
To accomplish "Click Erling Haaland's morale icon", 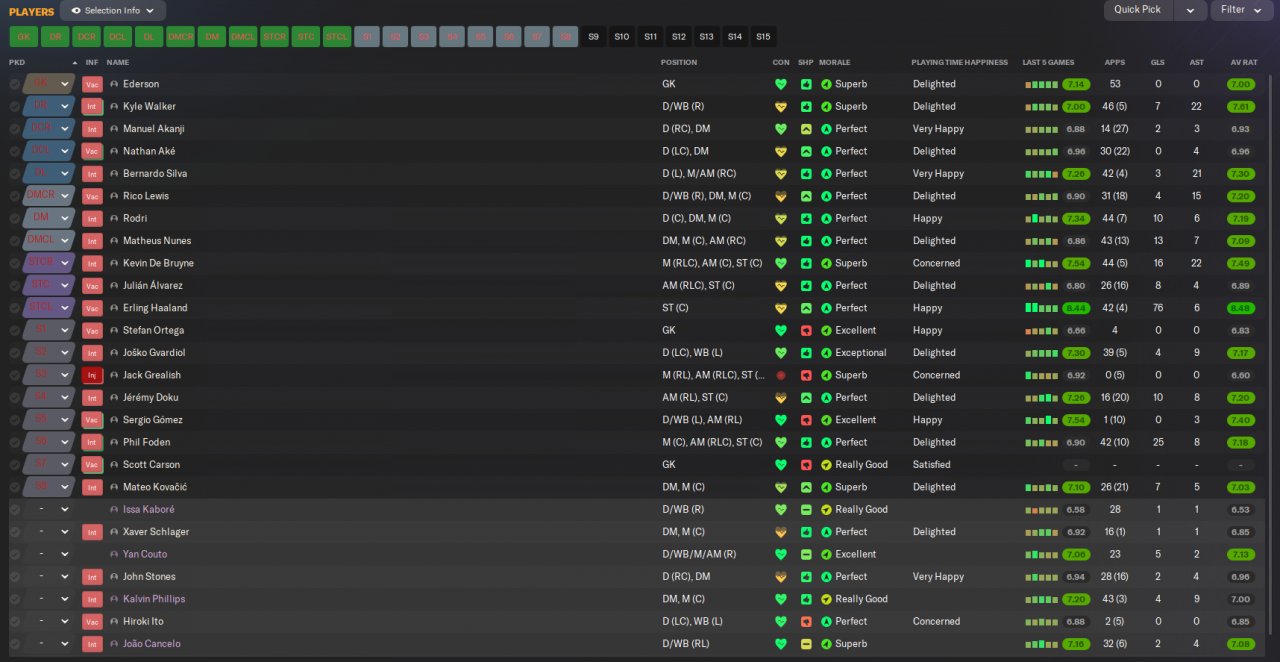I will [x=826, y=308].
